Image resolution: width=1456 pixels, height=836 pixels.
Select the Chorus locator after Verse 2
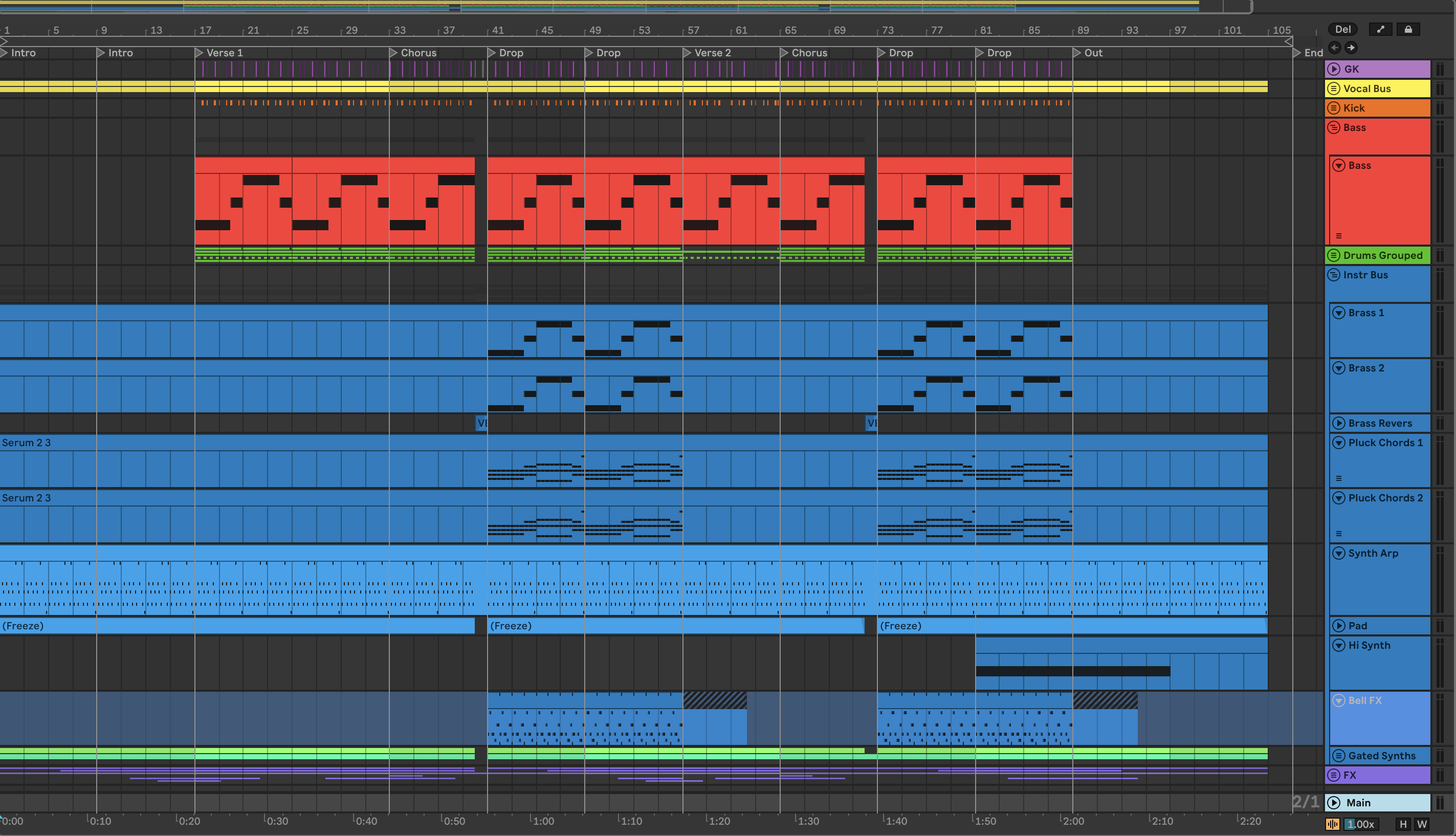[x=784, y=53]
